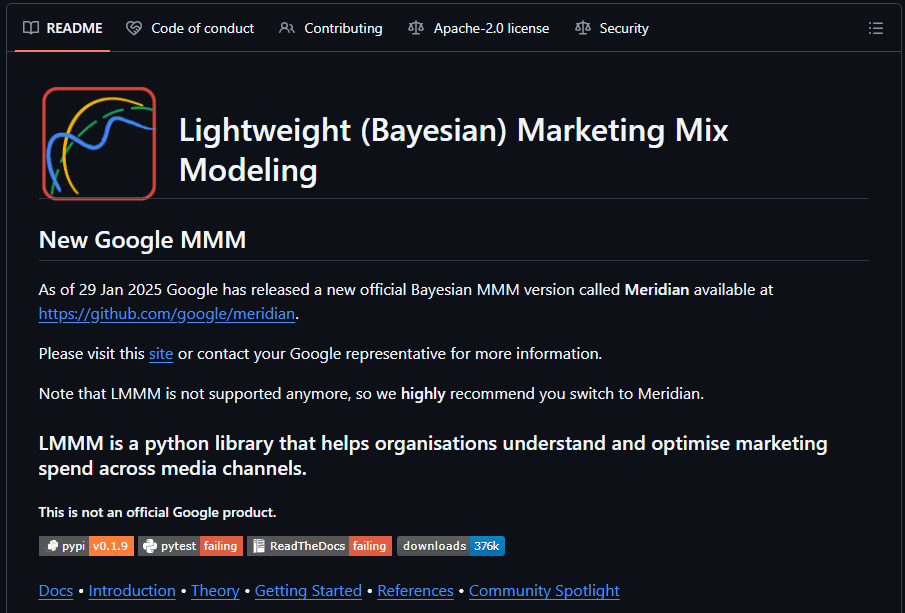Open the outline table of contents icon
905x613 pixels.
coord(876,28)
